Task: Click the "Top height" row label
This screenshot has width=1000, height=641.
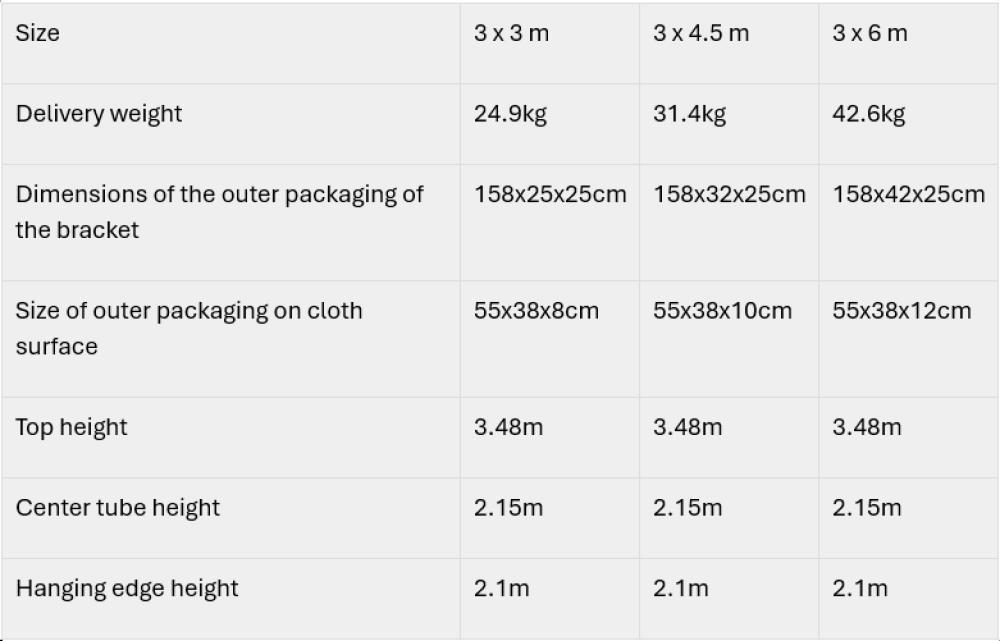Action: (x=71, y=427)
